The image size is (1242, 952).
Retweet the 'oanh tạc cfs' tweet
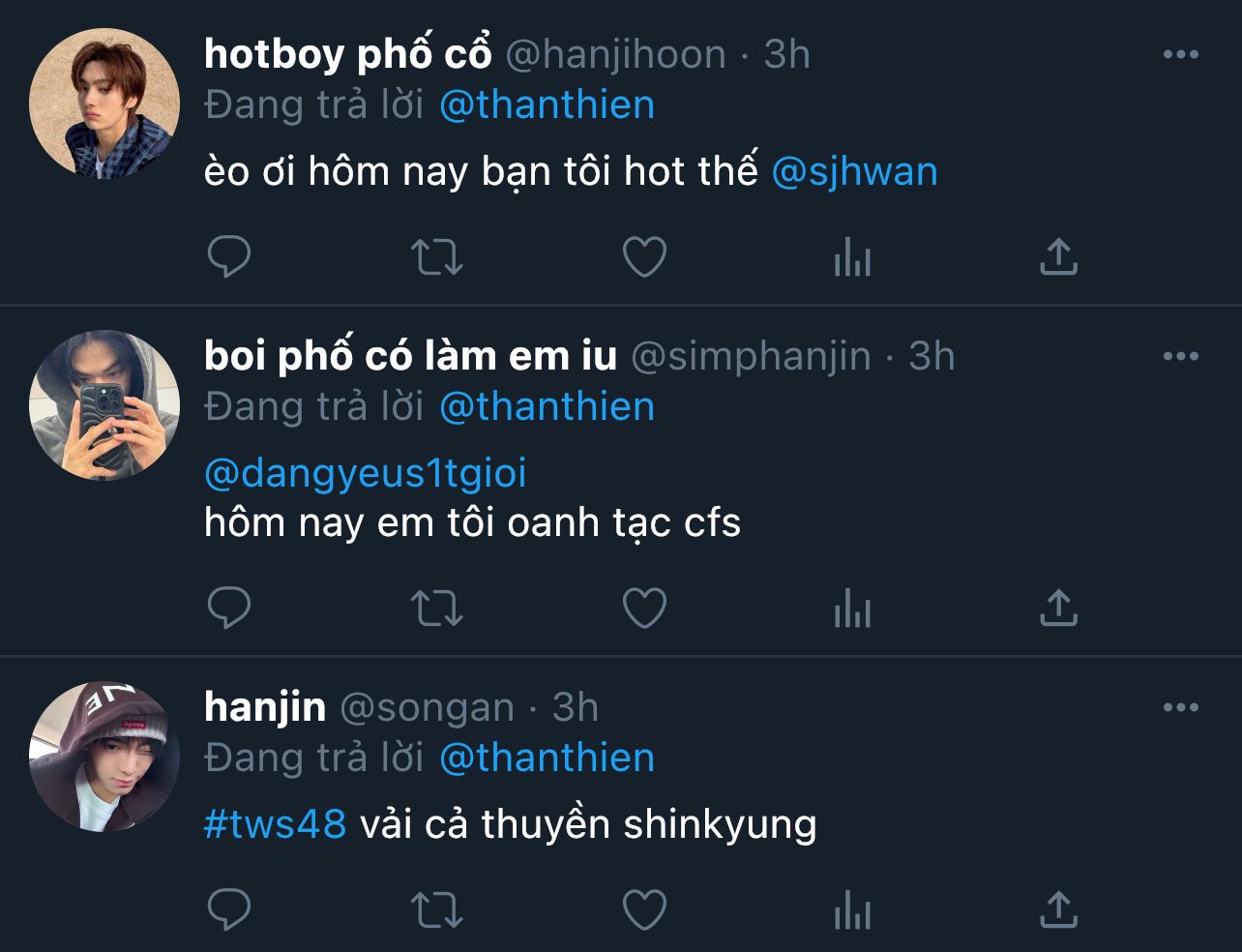tap(436, 610)
